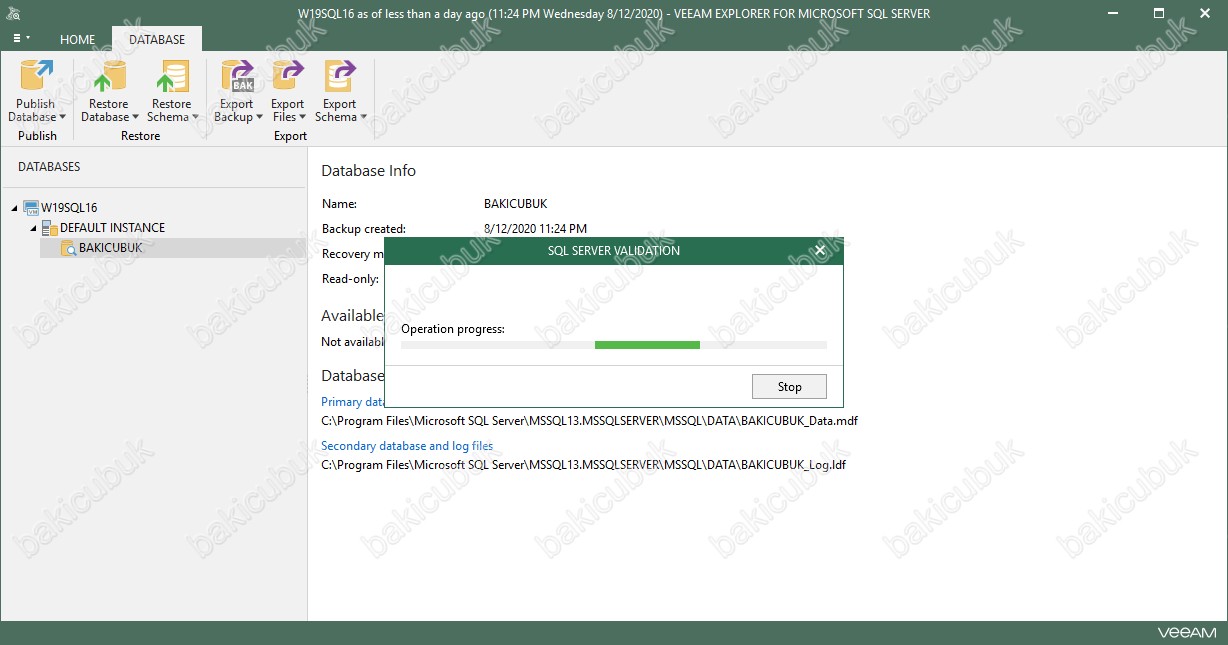Click the BAKICUBUK_Log.ldf file path

584,465
